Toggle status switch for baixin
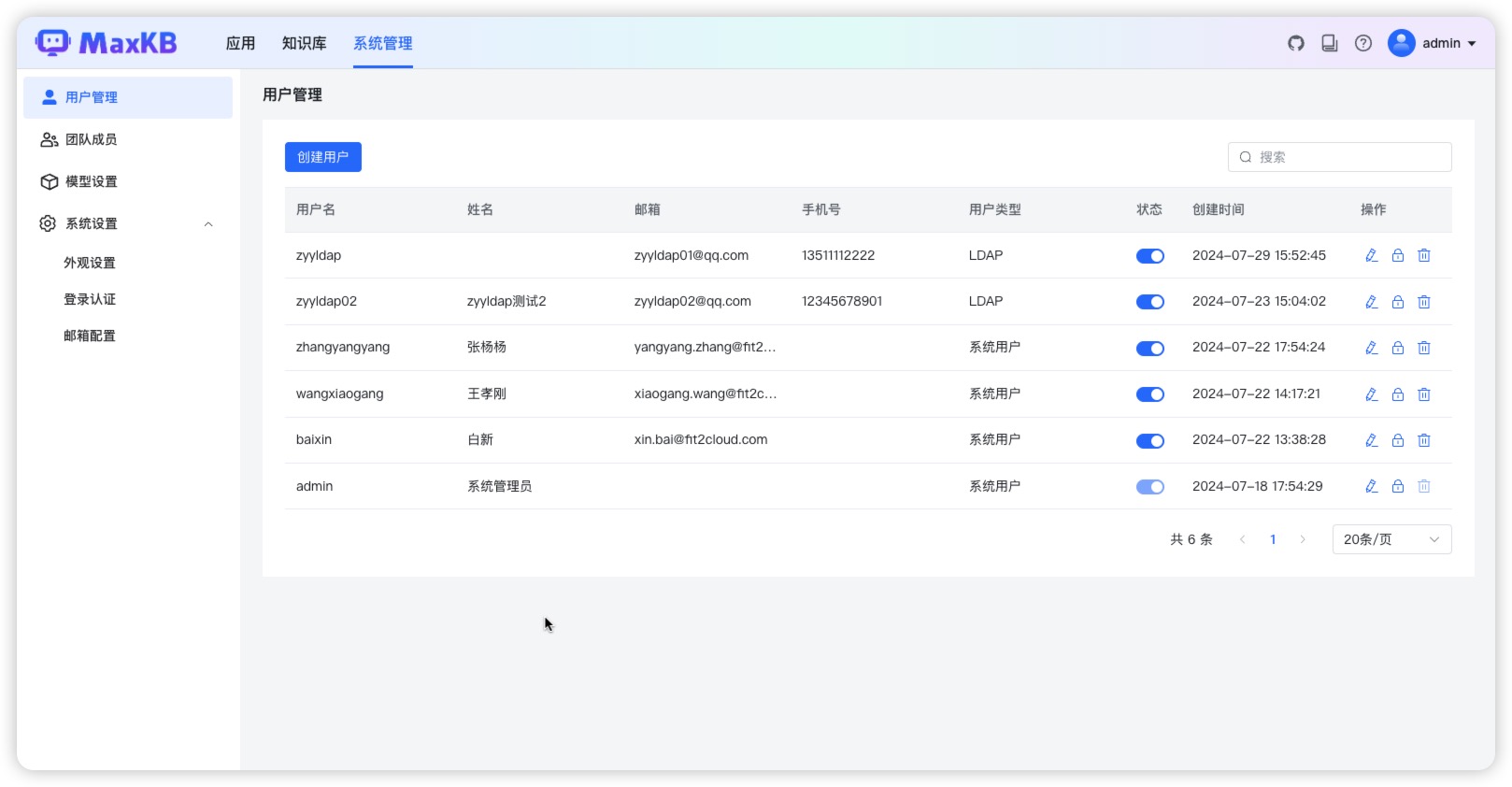The width and height of the screenshot is (1512, 787). 1150,441
